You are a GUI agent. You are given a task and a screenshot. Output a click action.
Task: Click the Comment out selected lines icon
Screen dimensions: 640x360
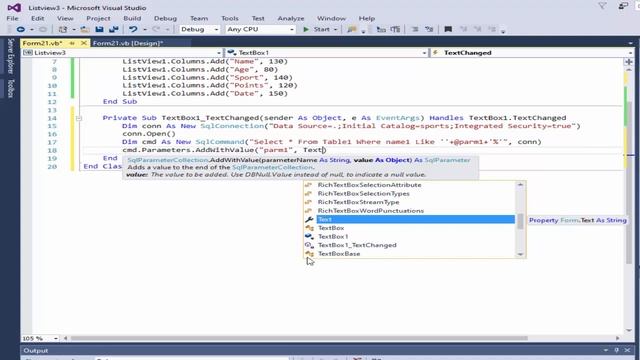[415, 29]
